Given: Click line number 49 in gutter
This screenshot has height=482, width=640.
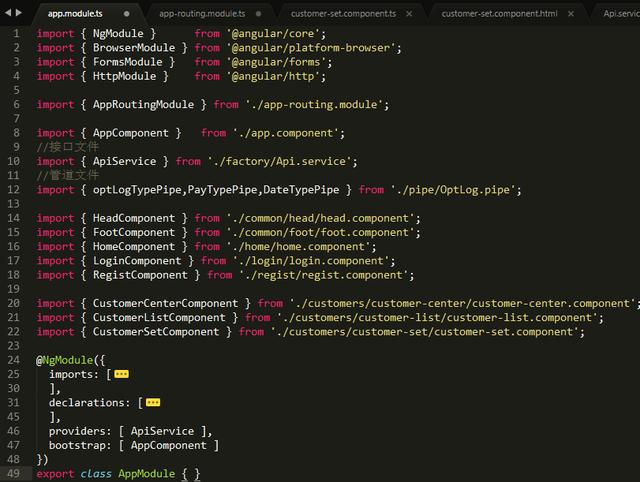Looking at the screenshot, I should pyautogui.click(x=13, y=473).
